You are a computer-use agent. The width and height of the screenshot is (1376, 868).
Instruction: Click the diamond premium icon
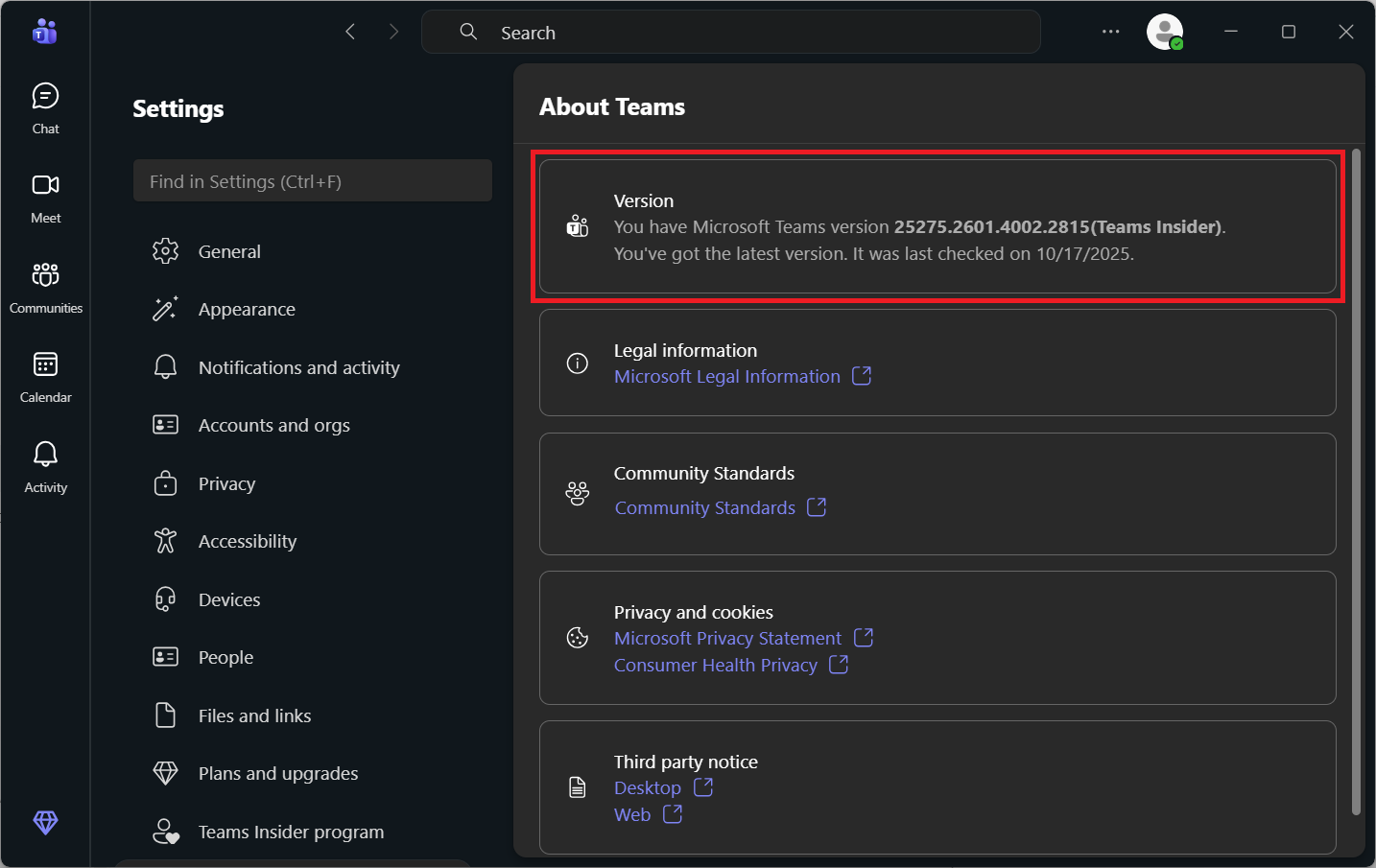[x=45, y=822]
